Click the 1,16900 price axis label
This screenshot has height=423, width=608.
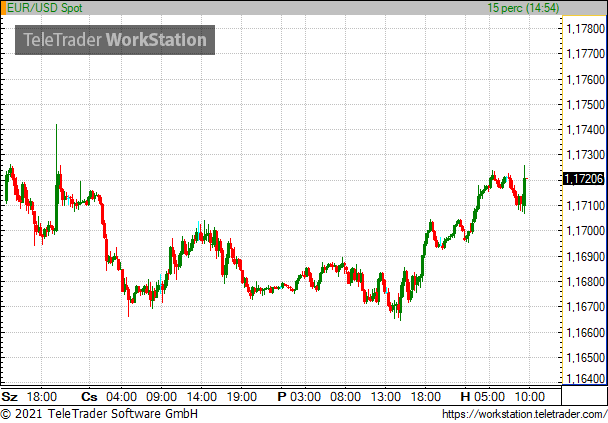click(586, 257)
